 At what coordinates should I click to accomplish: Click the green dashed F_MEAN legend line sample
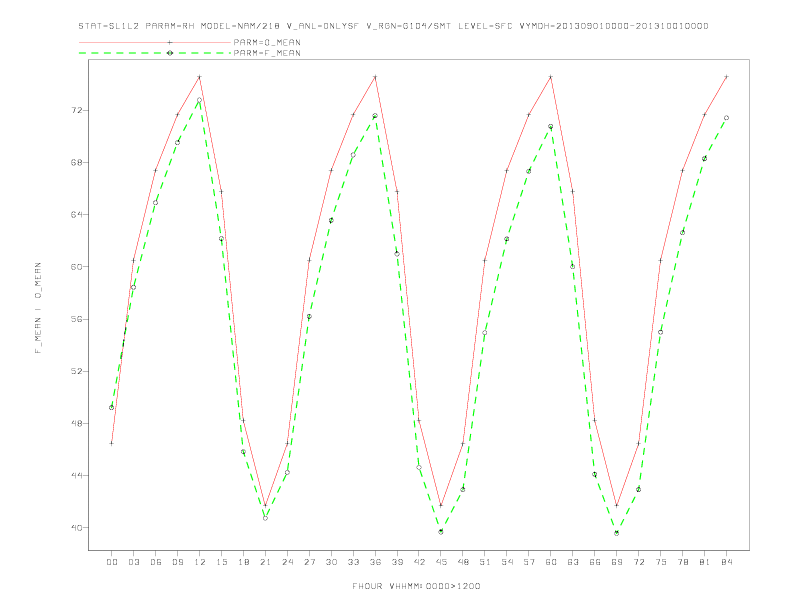(x=155, y=53)
